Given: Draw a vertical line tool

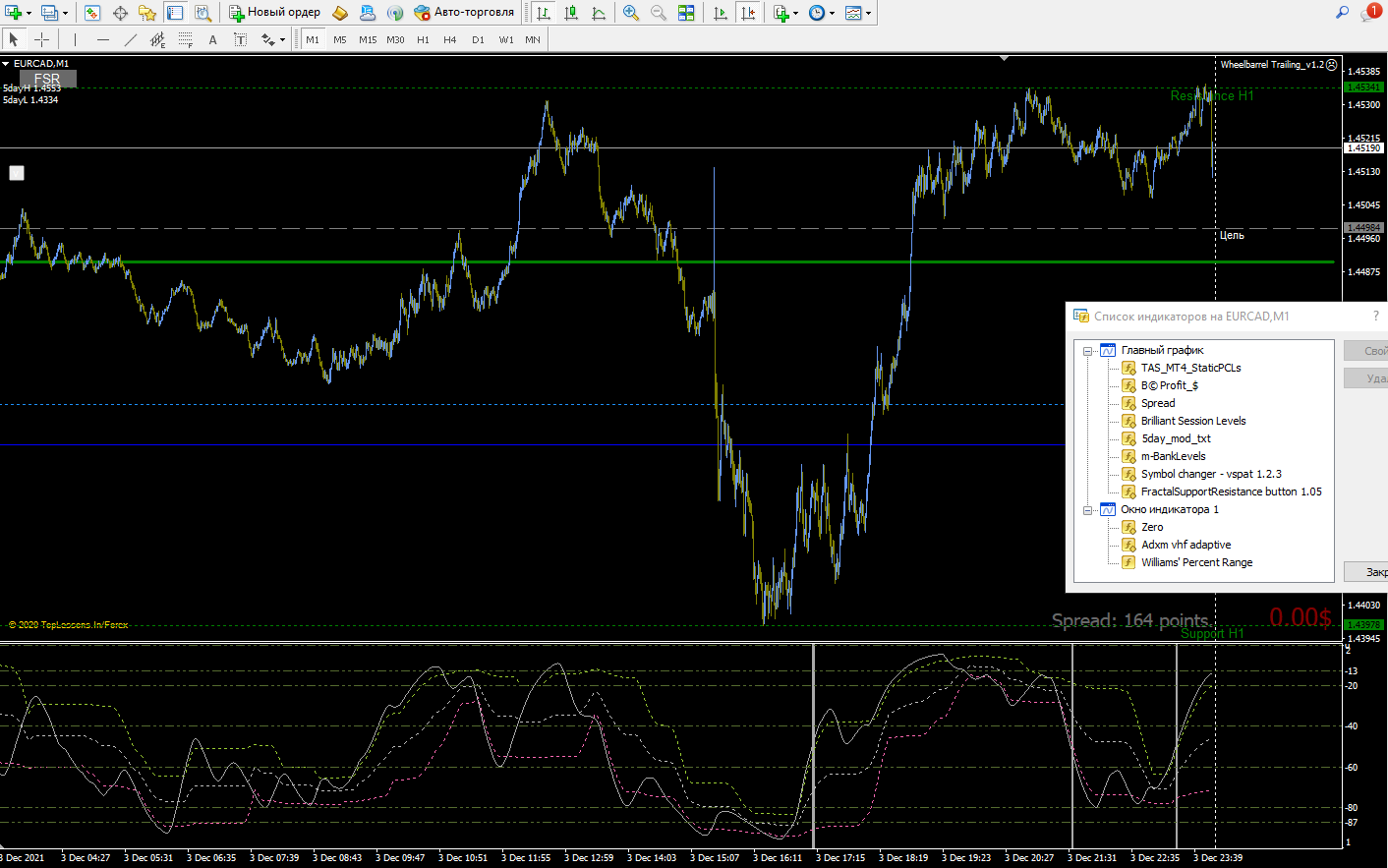Looking at the screenshot, I should 75,39.
